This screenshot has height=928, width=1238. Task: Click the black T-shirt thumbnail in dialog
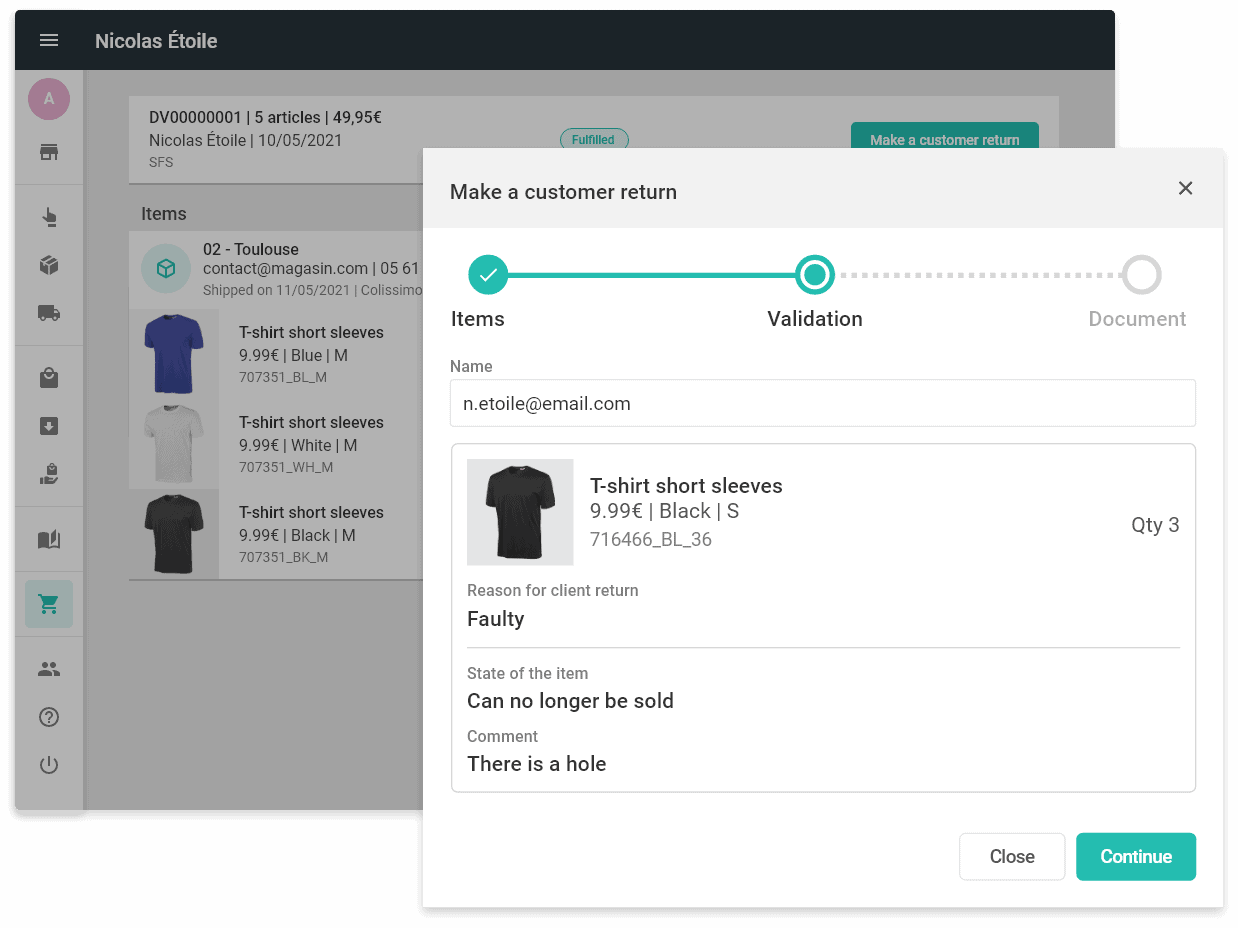point(519,512)
